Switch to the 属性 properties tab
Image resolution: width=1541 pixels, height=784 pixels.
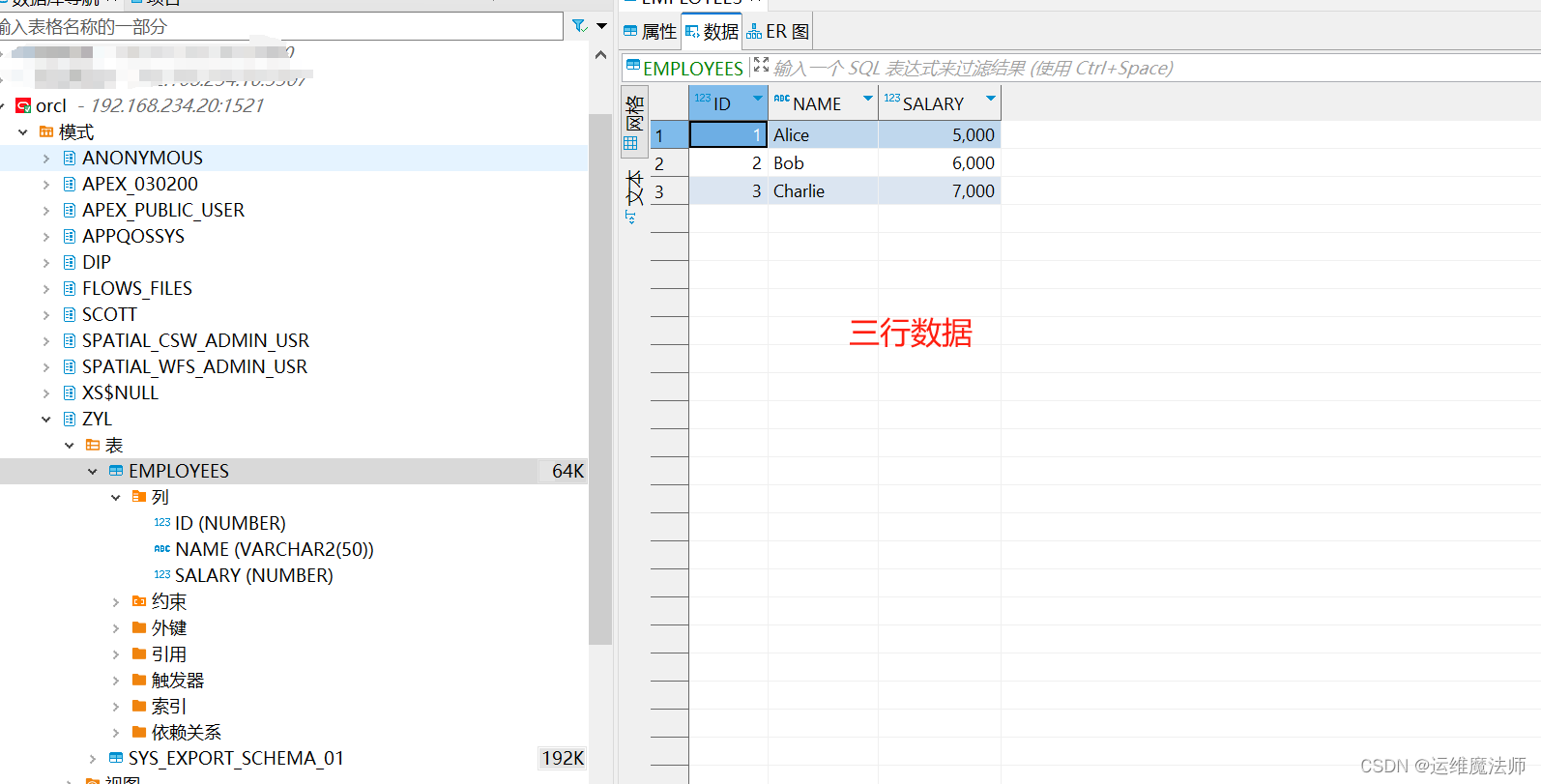click(x=650, y=31)
